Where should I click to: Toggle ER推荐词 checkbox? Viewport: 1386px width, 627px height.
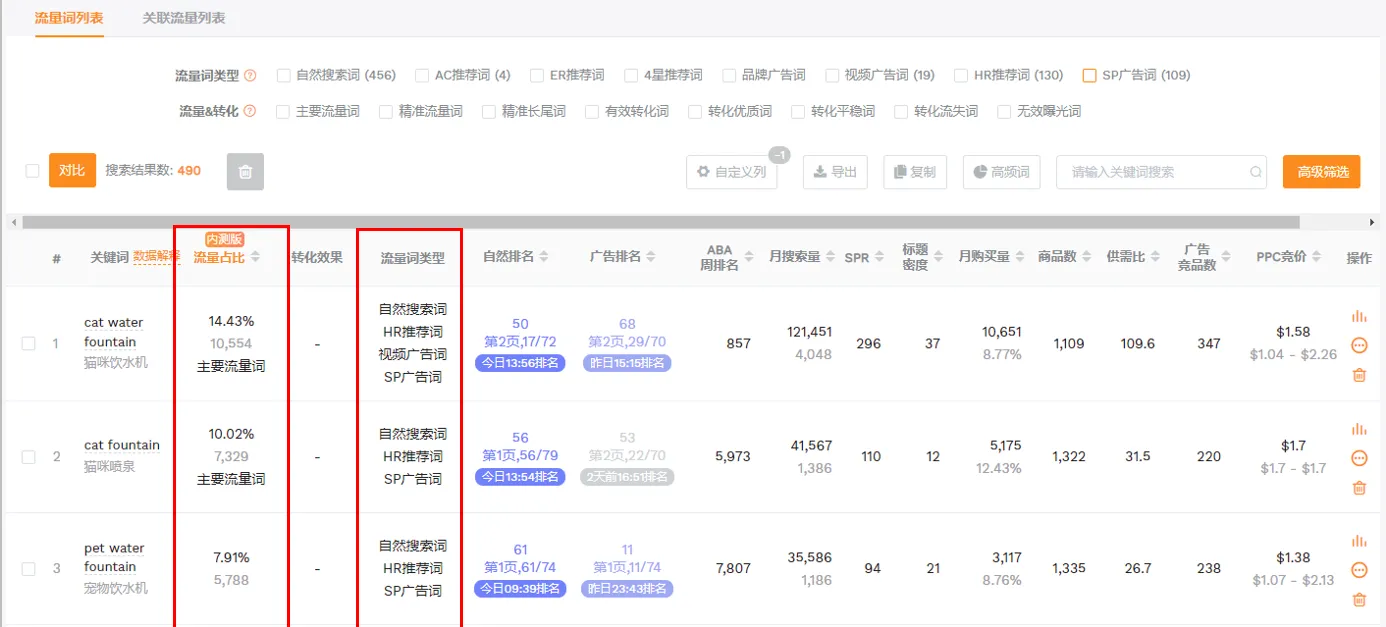(x=537, y=75)
